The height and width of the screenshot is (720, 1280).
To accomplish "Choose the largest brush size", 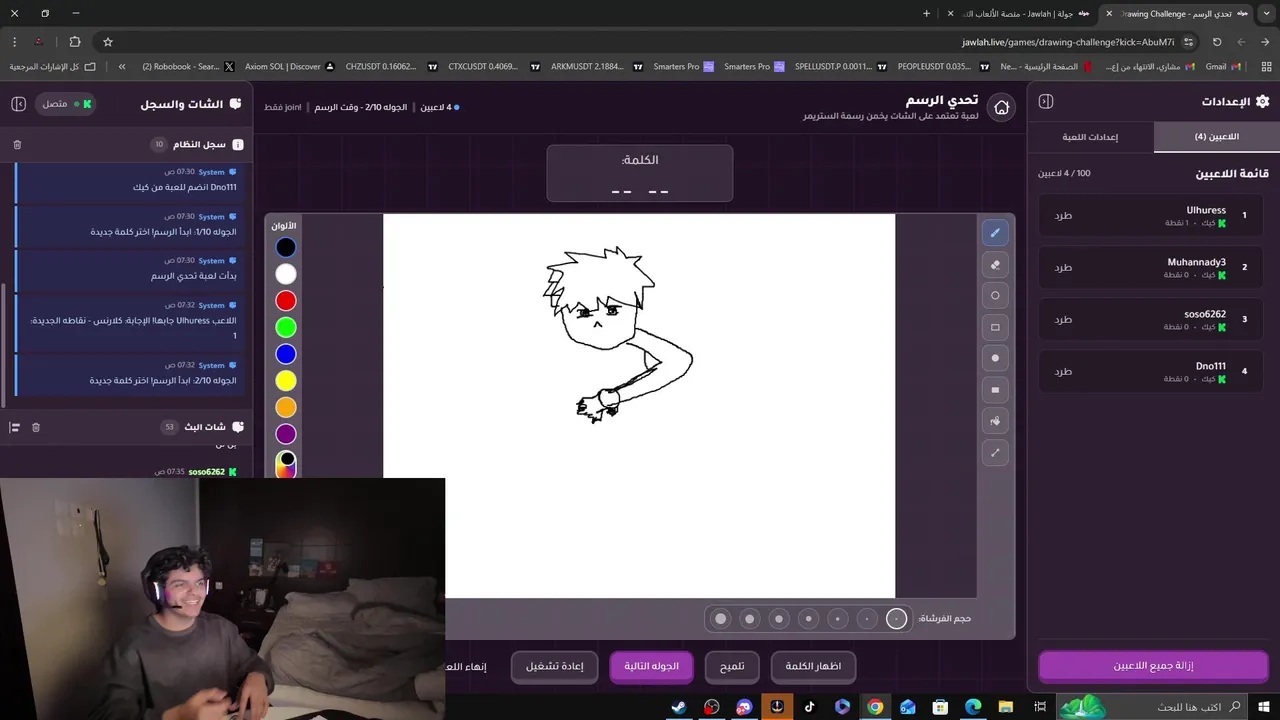I will coord(720,619).
